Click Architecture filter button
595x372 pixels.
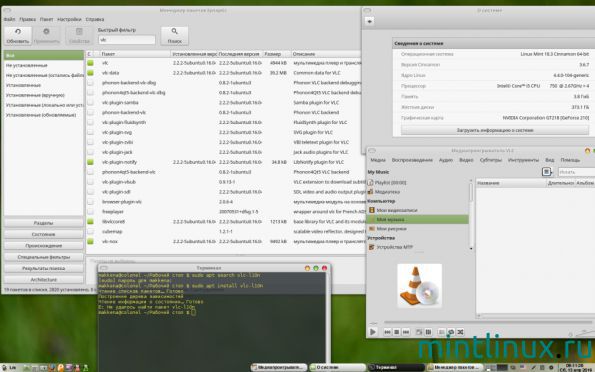44,280
